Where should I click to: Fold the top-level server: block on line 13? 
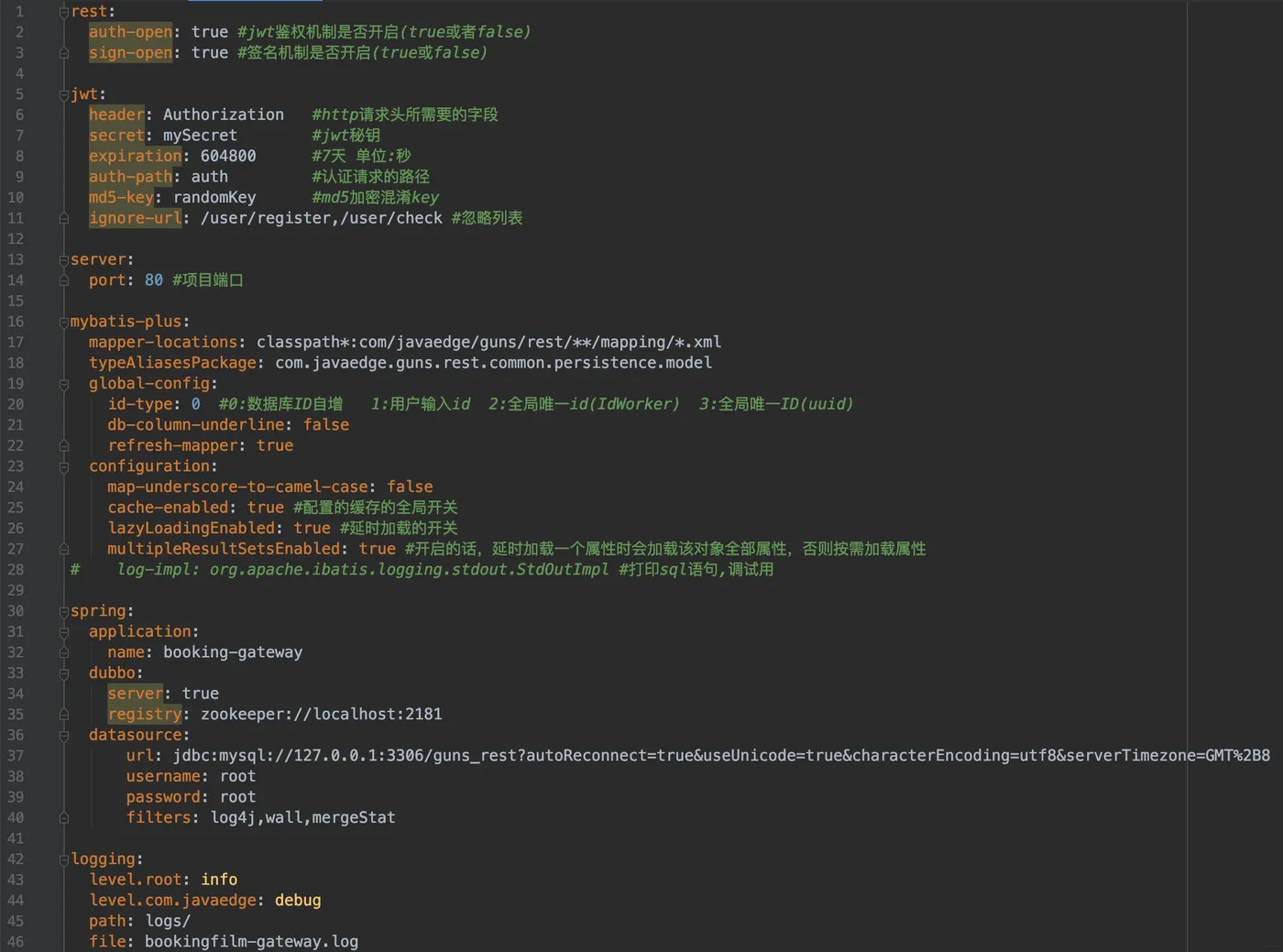[x=64, y=260]
